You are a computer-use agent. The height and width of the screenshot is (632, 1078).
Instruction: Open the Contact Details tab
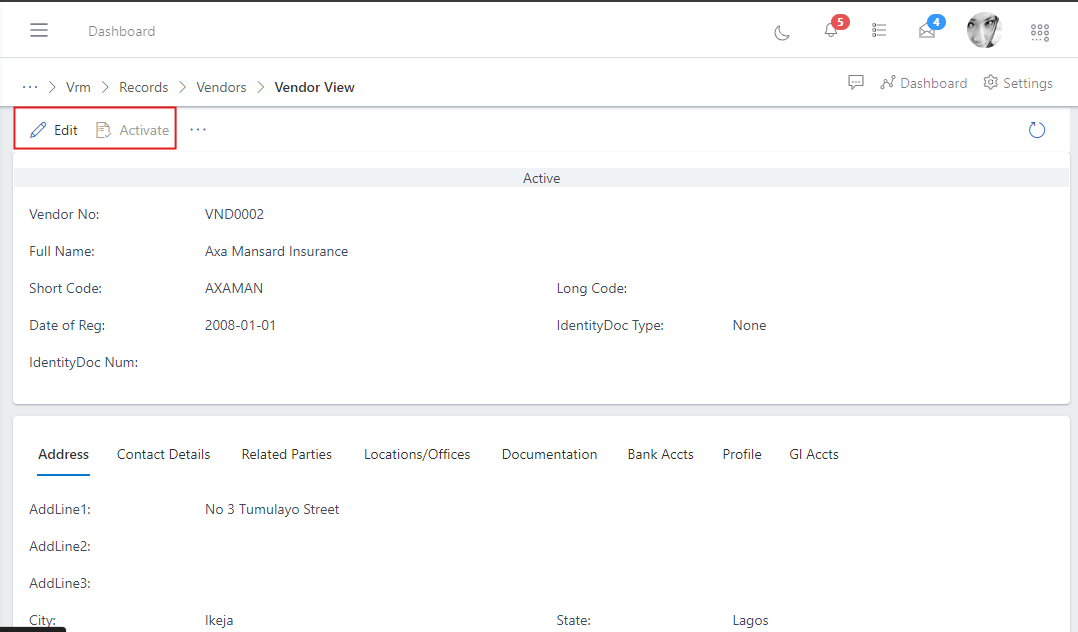point(163,454)
